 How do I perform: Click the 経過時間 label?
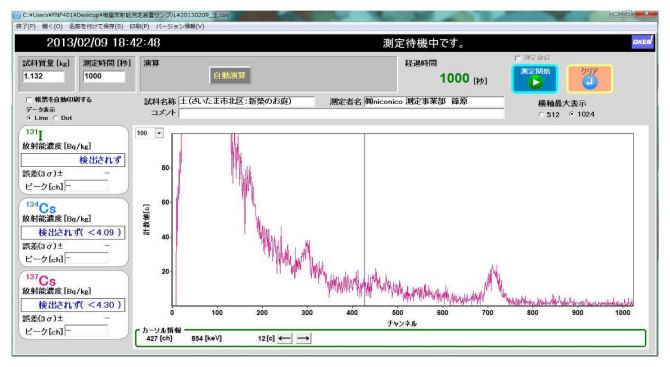click(421, 63)
